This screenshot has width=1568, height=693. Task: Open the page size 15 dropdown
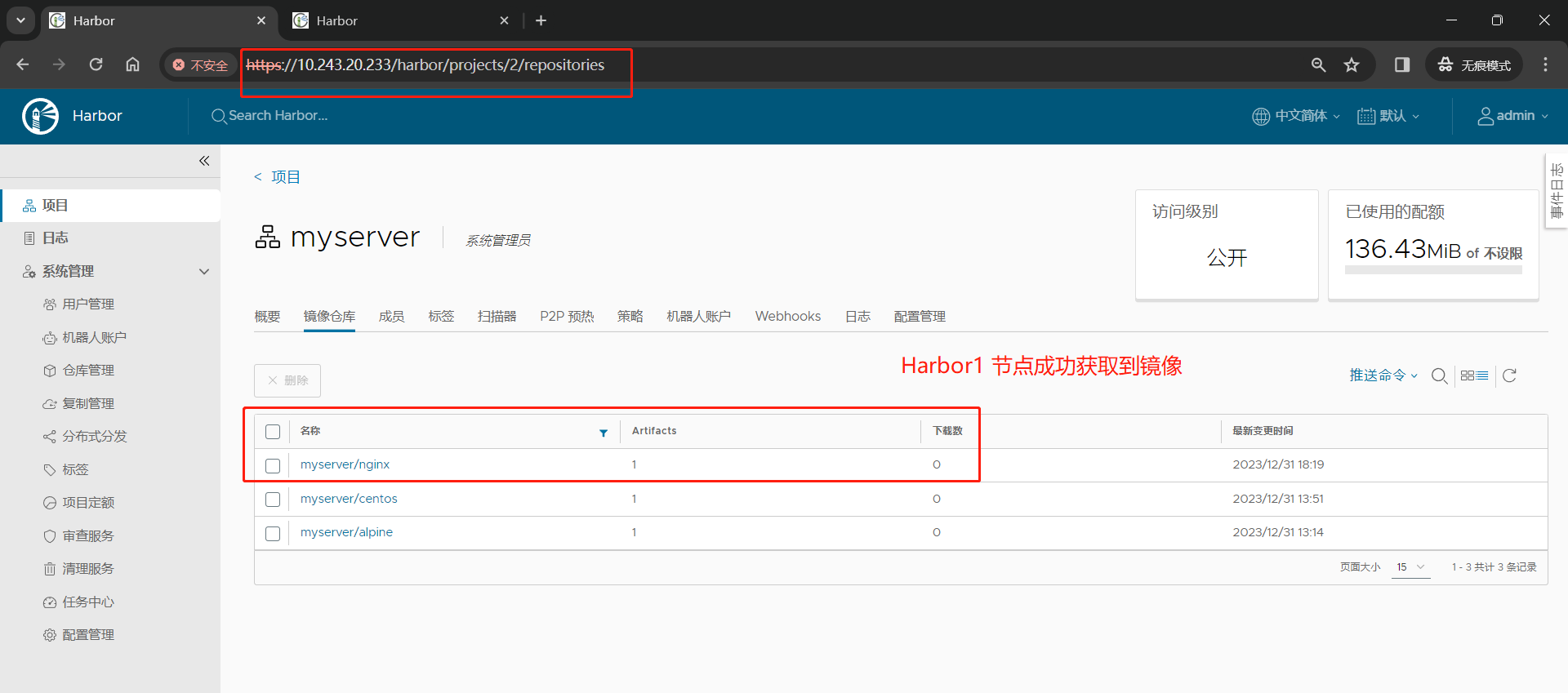click(x=1410, y=567)
